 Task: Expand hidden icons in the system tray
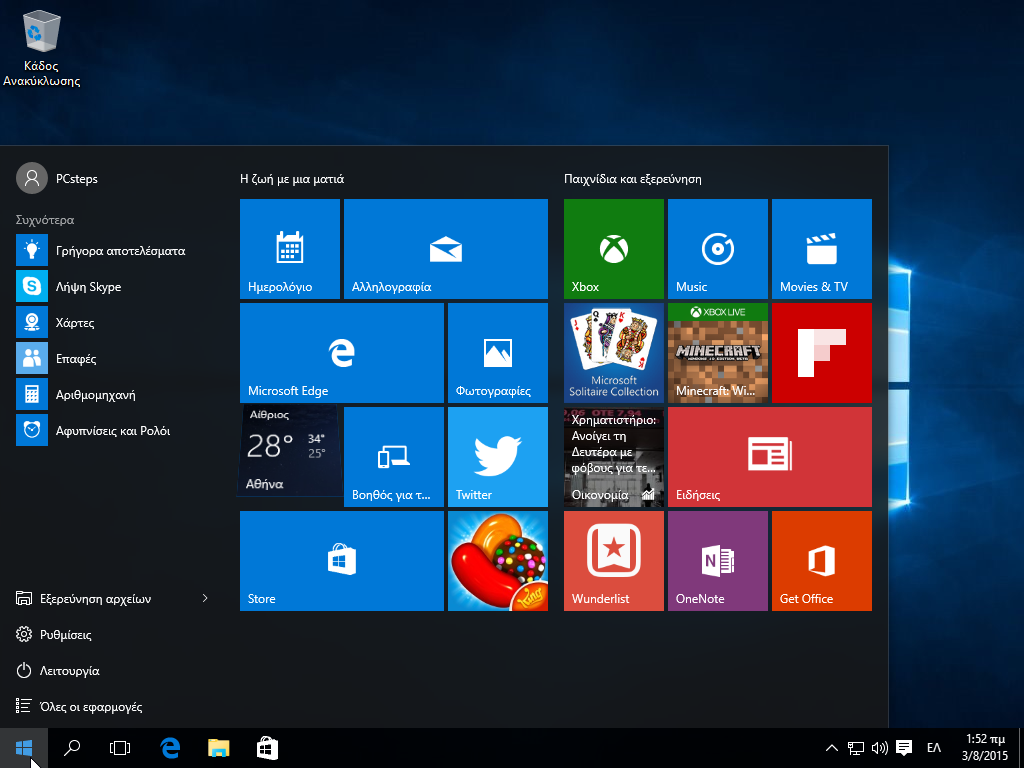[x=831, y=747]
